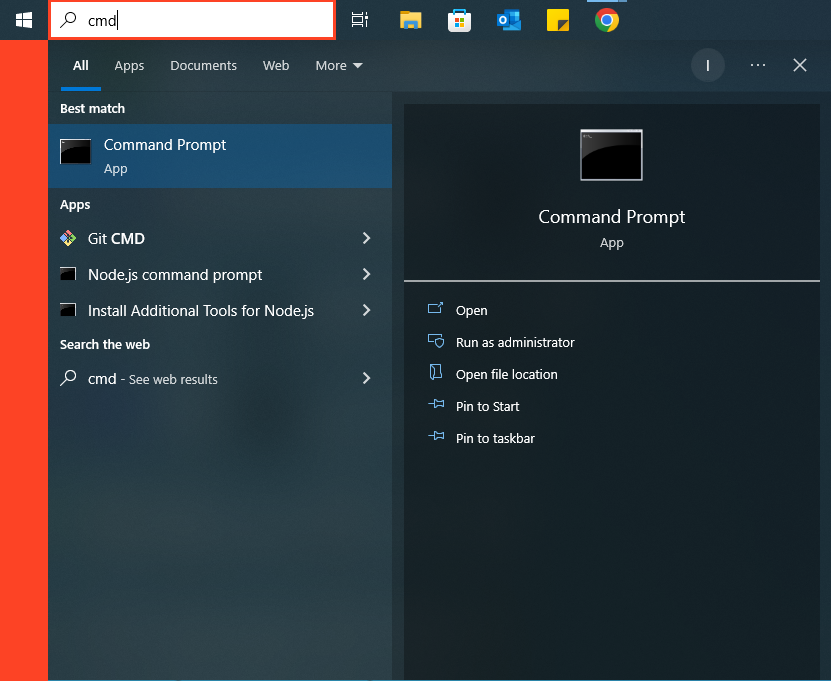Expand the cmd web results arrow
Image resolution: width=831 pixels, height=681 pixels.
click(366, 378)
